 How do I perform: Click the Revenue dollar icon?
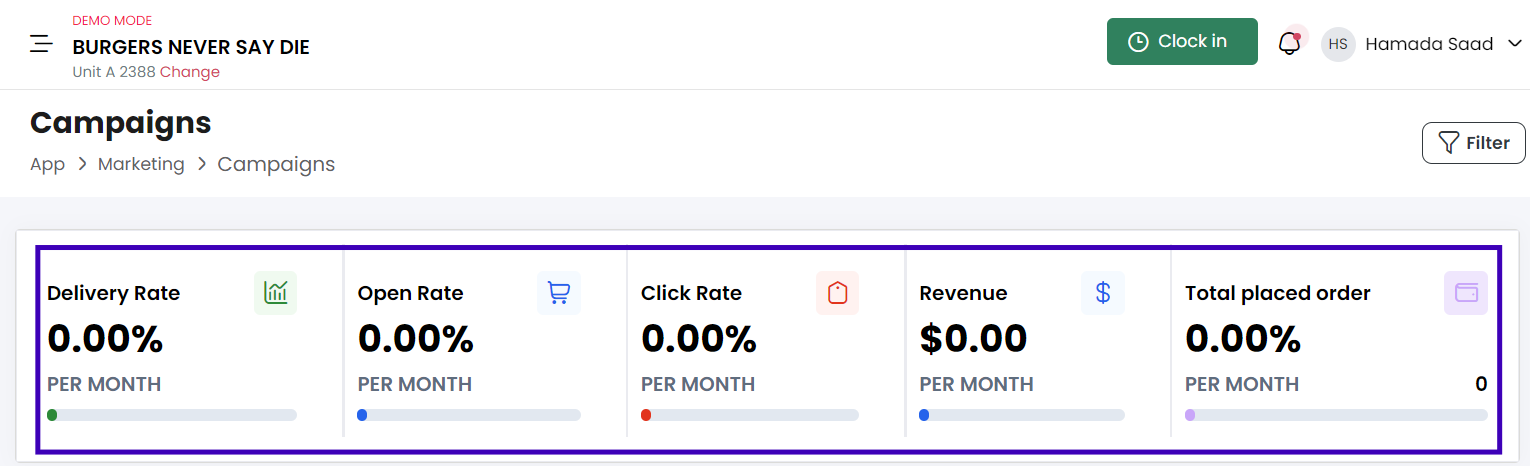click(x=1103, y=293)
